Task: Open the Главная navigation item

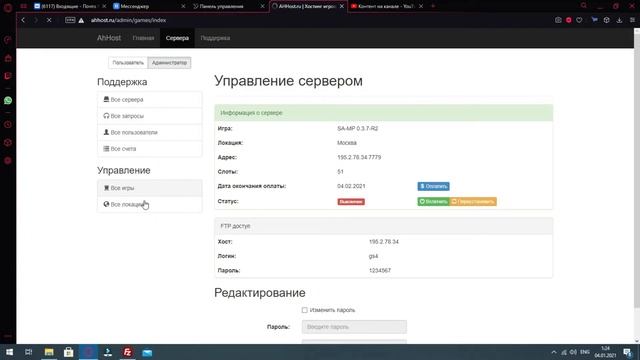Action: pos(143,38)
